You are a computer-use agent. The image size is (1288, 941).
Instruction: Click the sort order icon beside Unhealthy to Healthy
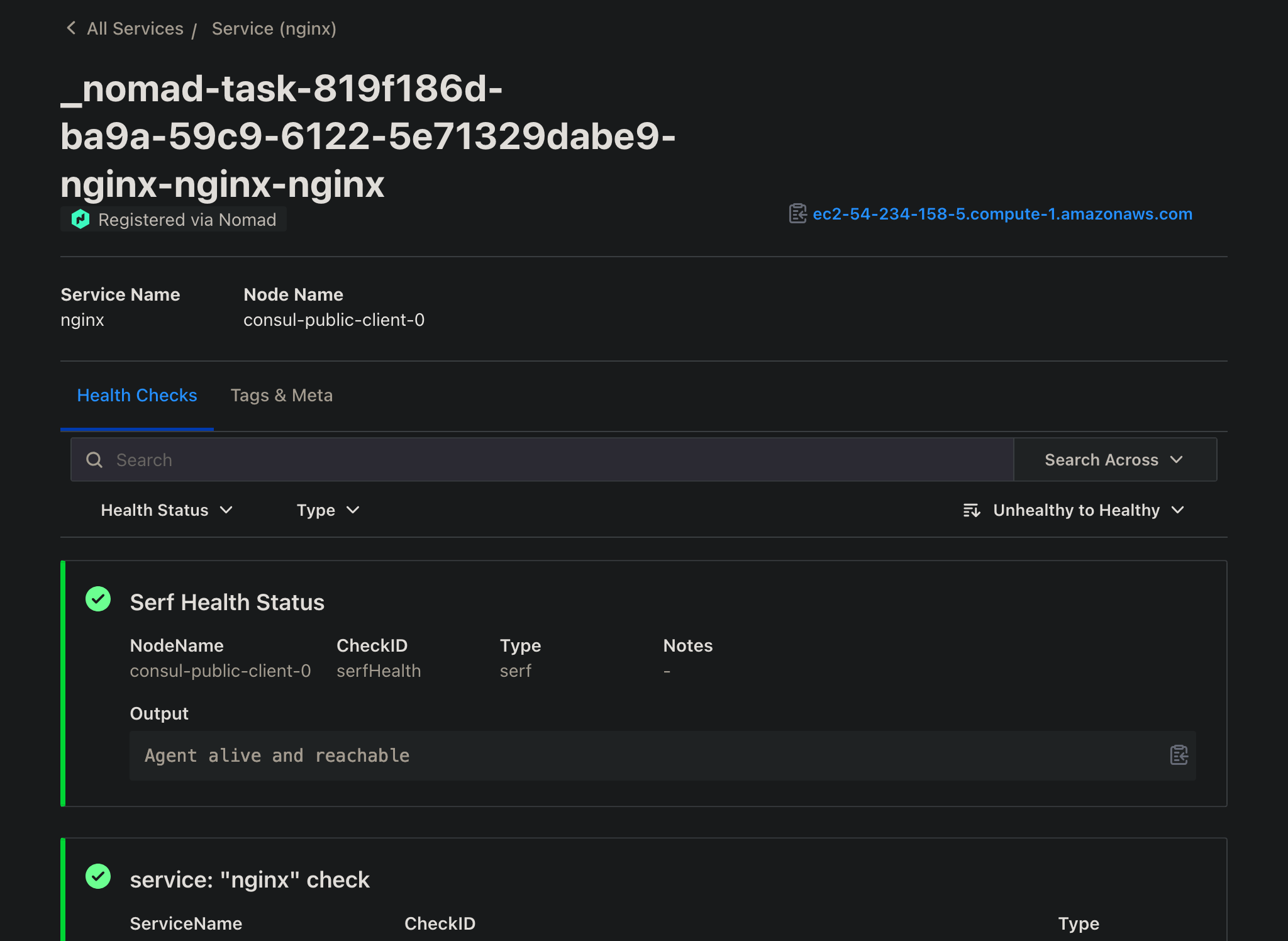[x=972, y=510]
